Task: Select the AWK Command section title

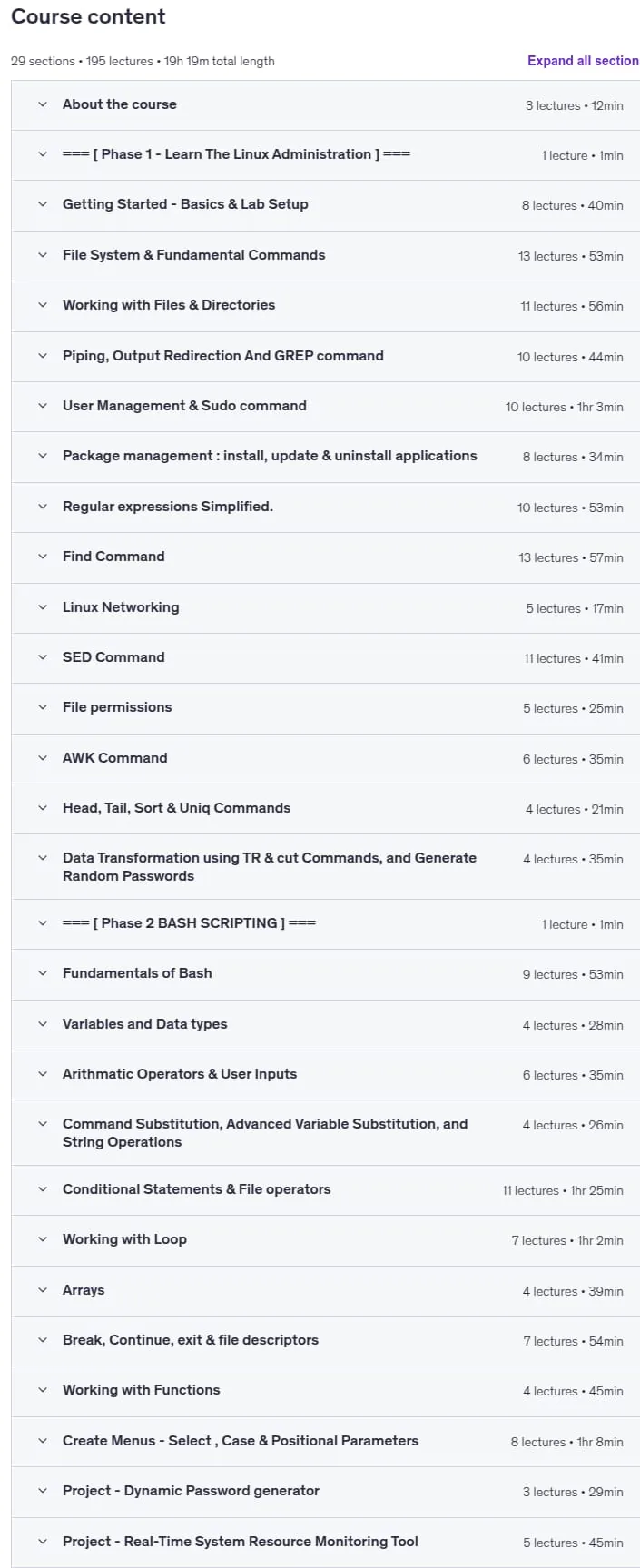Action: coord(115,758)
